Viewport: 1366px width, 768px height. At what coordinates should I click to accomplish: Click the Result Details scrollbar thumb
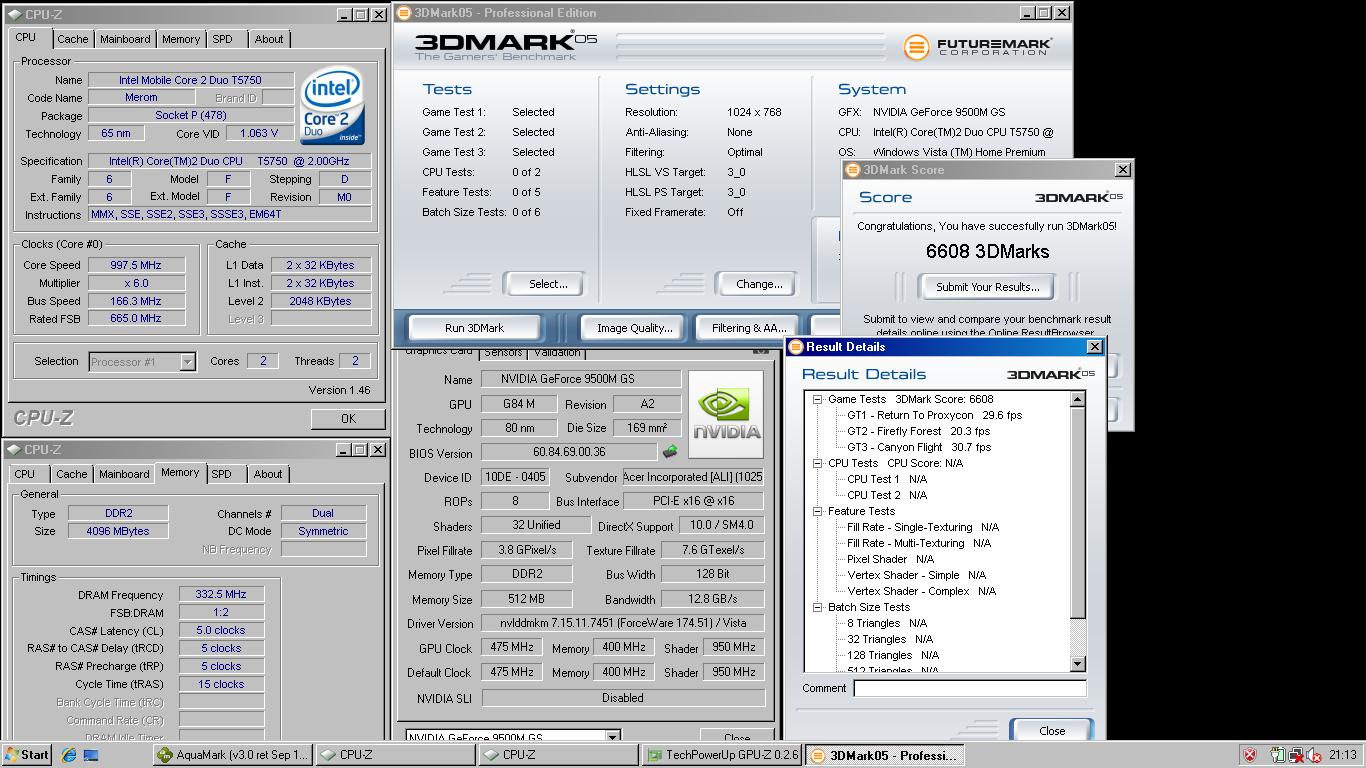(1077, 512)
